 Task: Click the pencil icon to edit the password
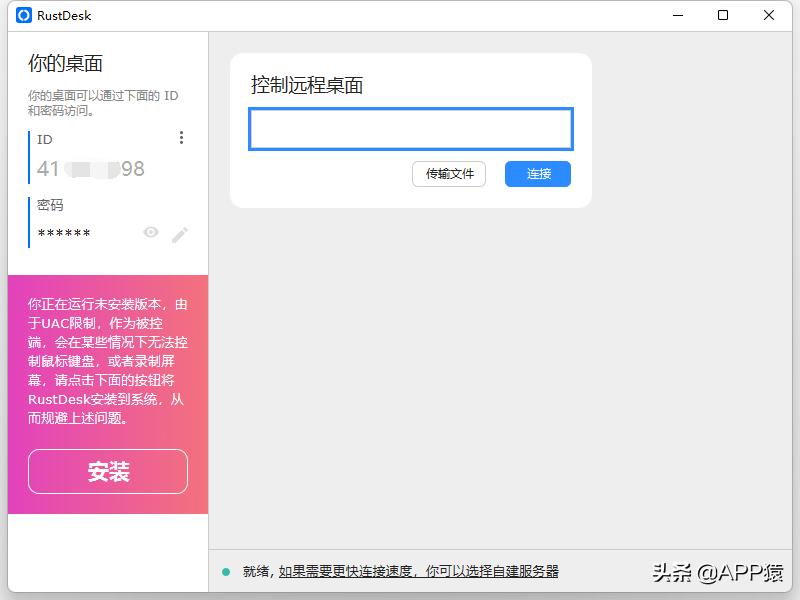180,233
